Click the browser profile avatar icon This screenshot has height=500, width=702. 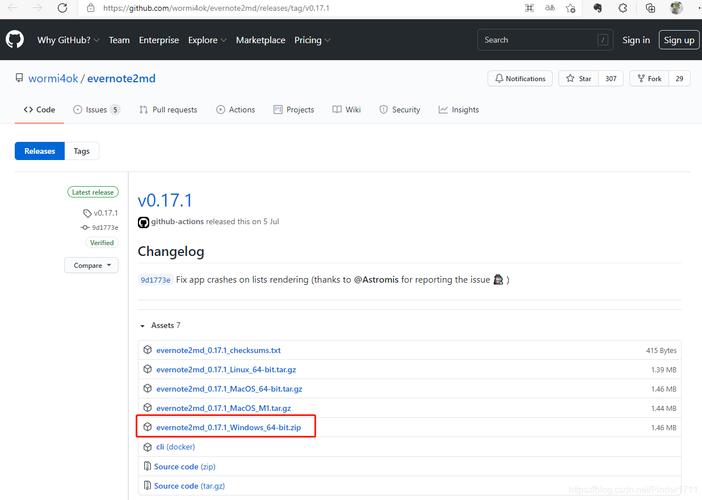[x=677, y=8]
